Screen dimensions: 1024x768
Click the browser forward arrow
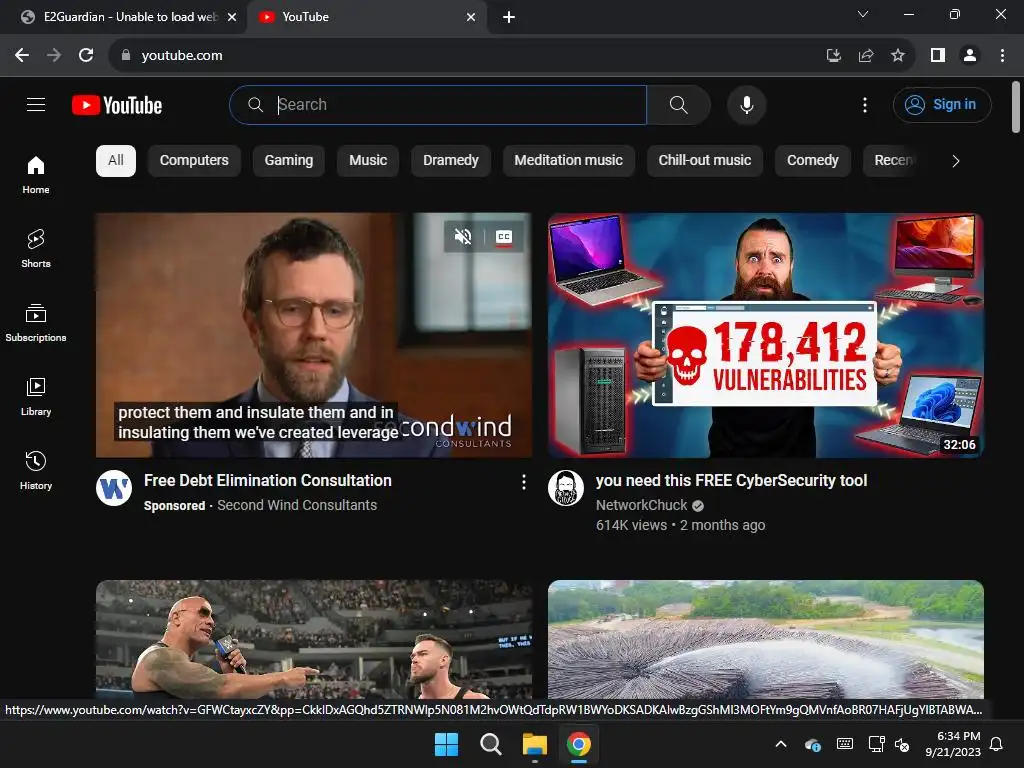click(x=54, y=56)
